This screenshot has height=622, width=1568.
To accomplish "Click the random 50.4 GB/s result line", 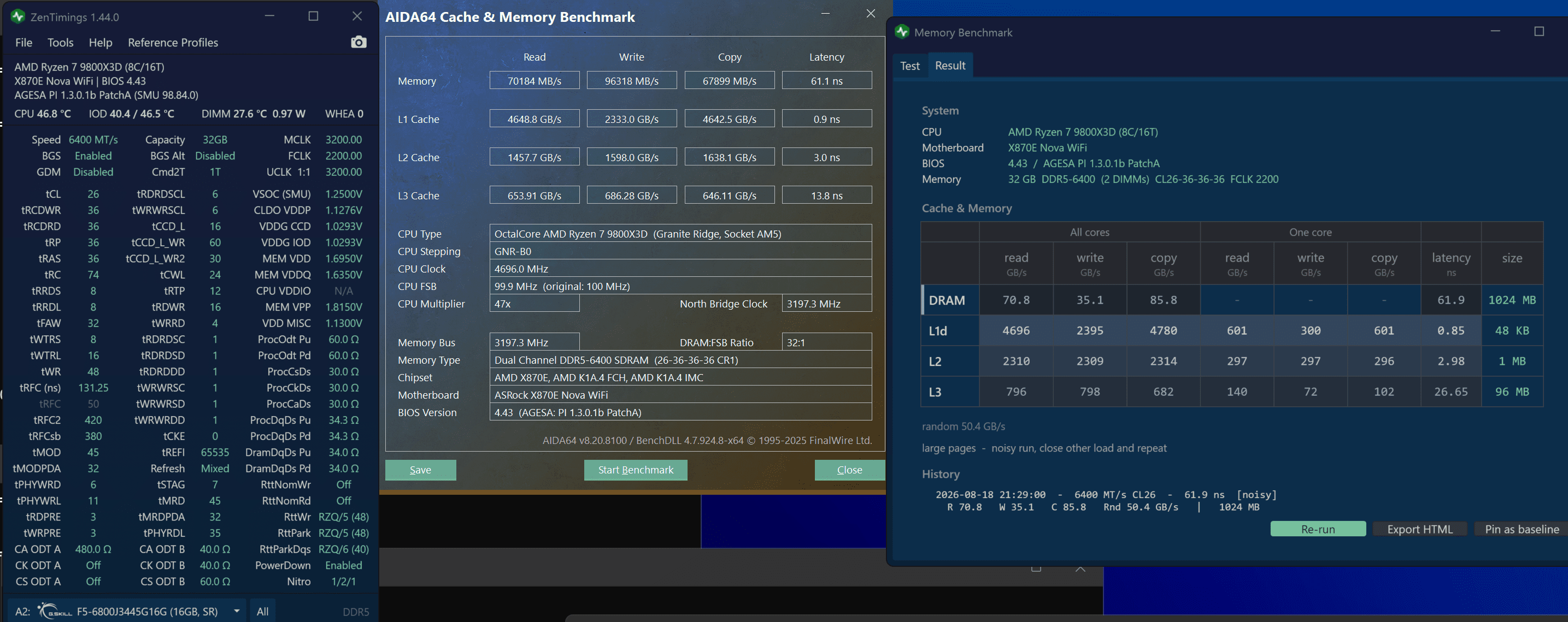I will click(x=963, y=426).
